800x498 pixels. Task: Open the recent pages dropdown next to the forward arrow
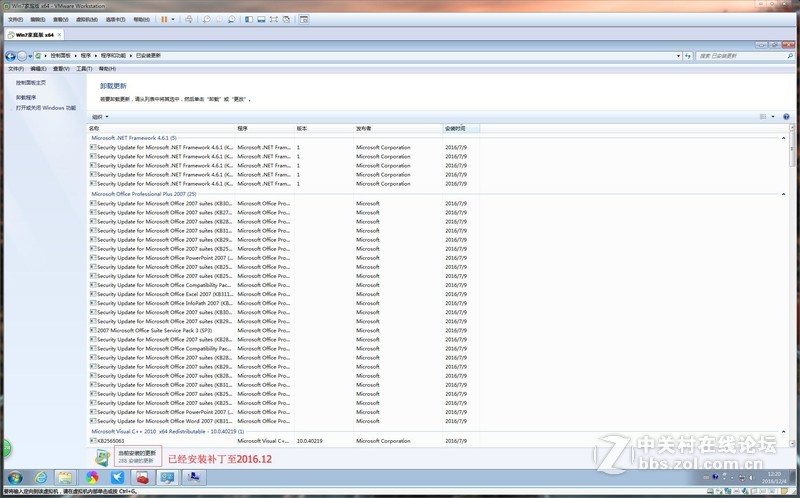click(30, 56)
